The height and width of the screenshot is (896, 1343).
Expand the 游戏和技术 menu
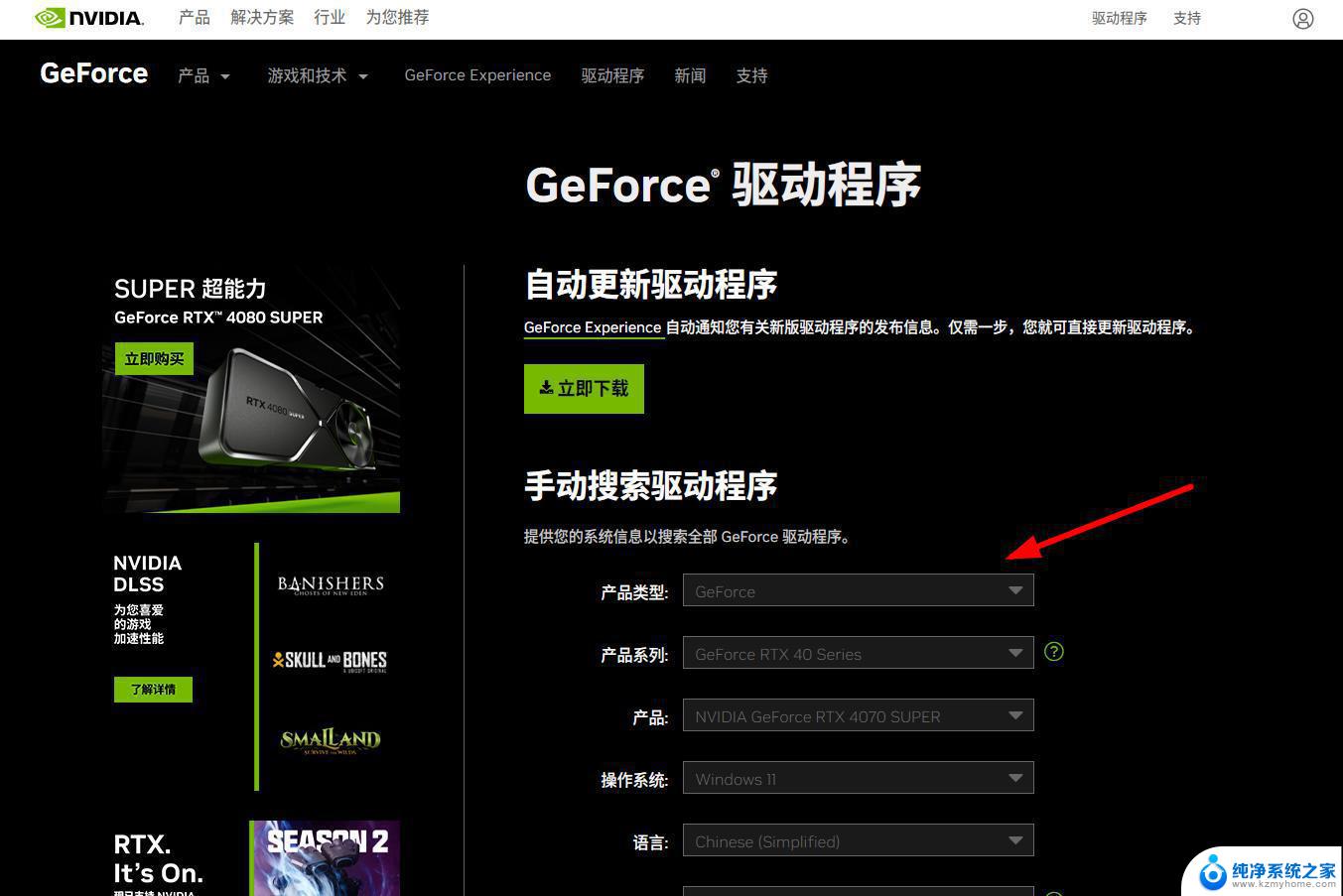click(x=318, y=75)
